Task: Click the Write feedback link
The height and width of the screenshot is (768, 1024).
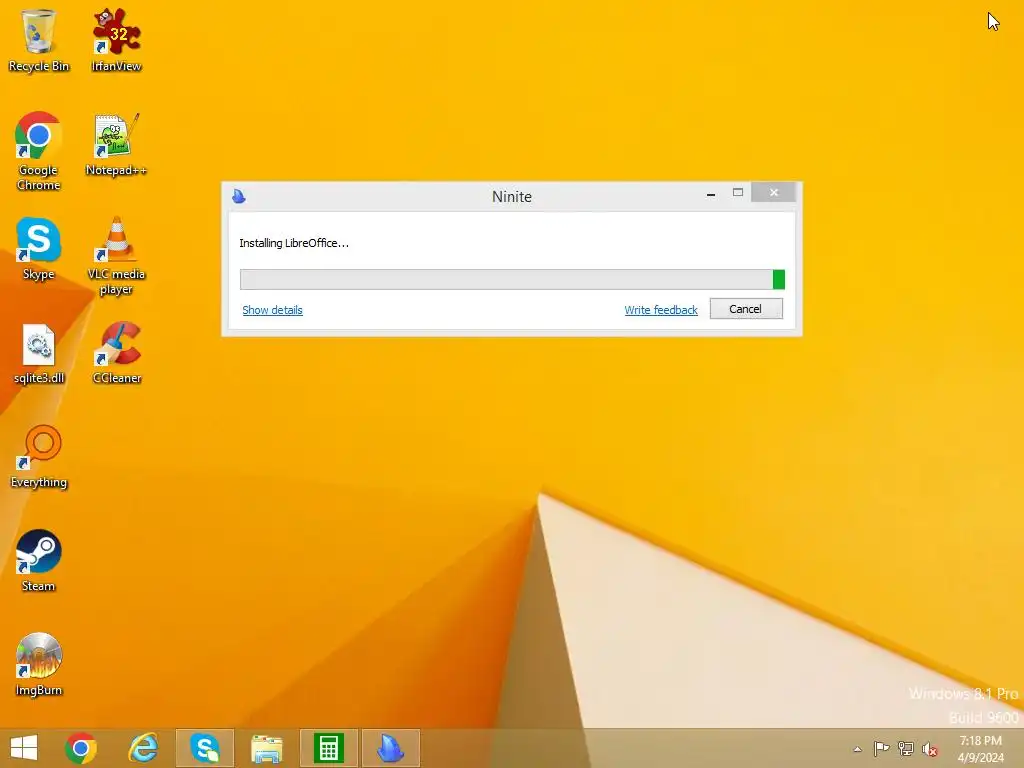Action: (x=661, y=310)
